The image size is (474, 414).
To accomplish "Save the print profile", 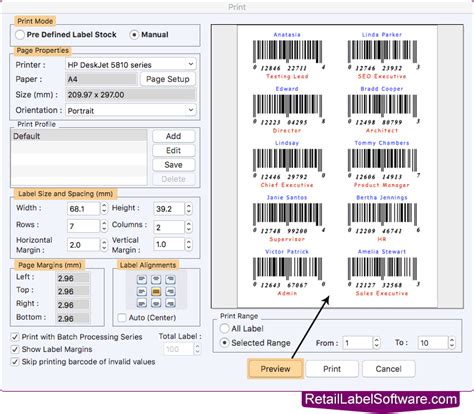I will [x=173, y=165].
